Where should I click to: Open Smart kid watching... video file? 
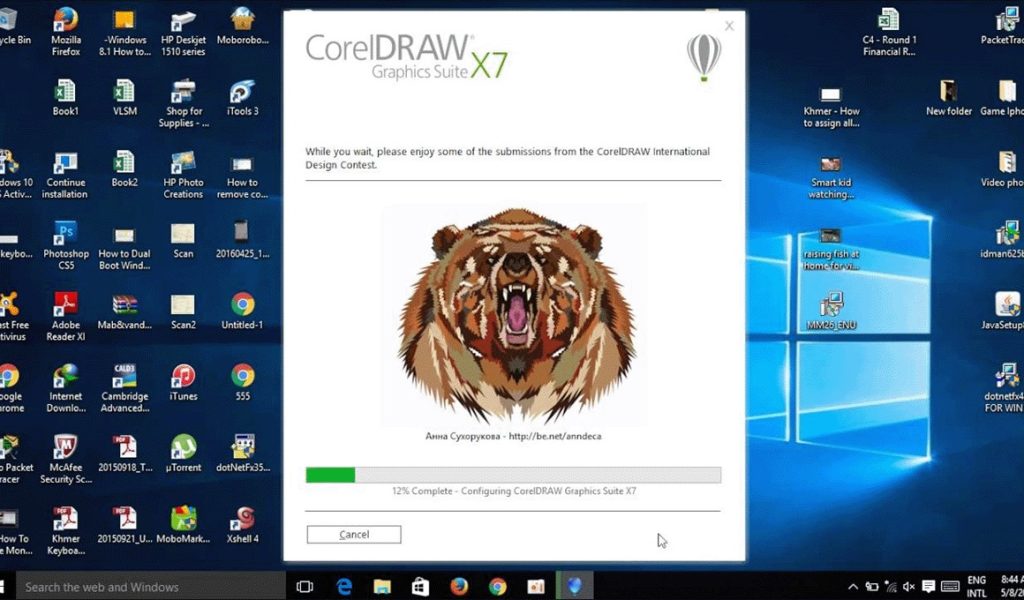pos(831,178)
